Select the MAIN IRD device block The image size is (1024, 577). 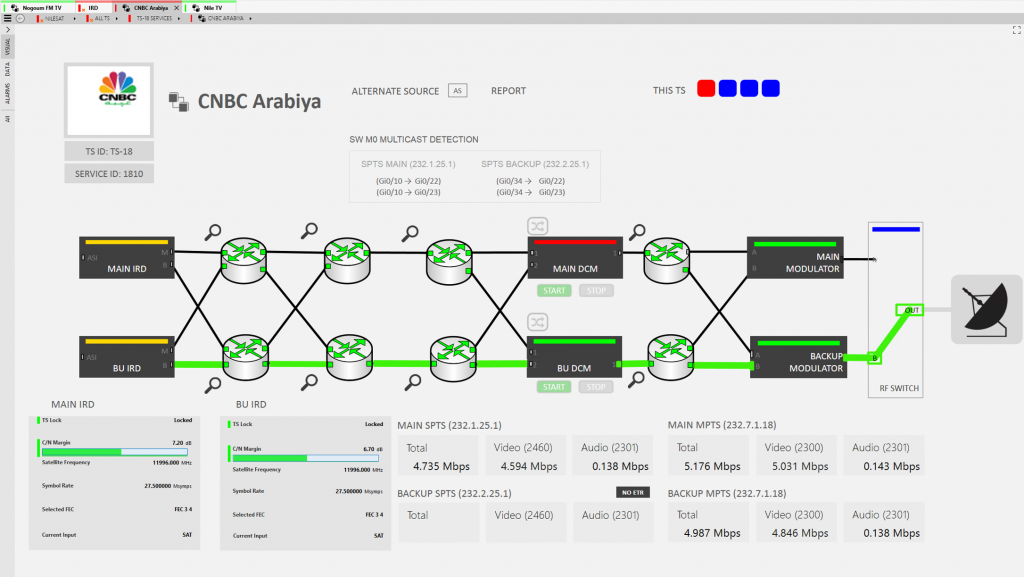click(127, 258)
